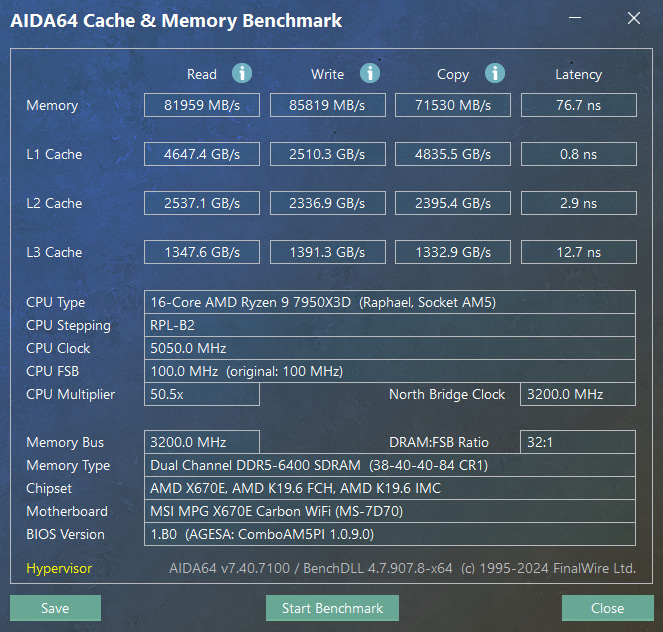Image resolution: width=663 pixels, height=632 pixels.
Task: Click the CPU Clock label
Action: pos(58,348)
